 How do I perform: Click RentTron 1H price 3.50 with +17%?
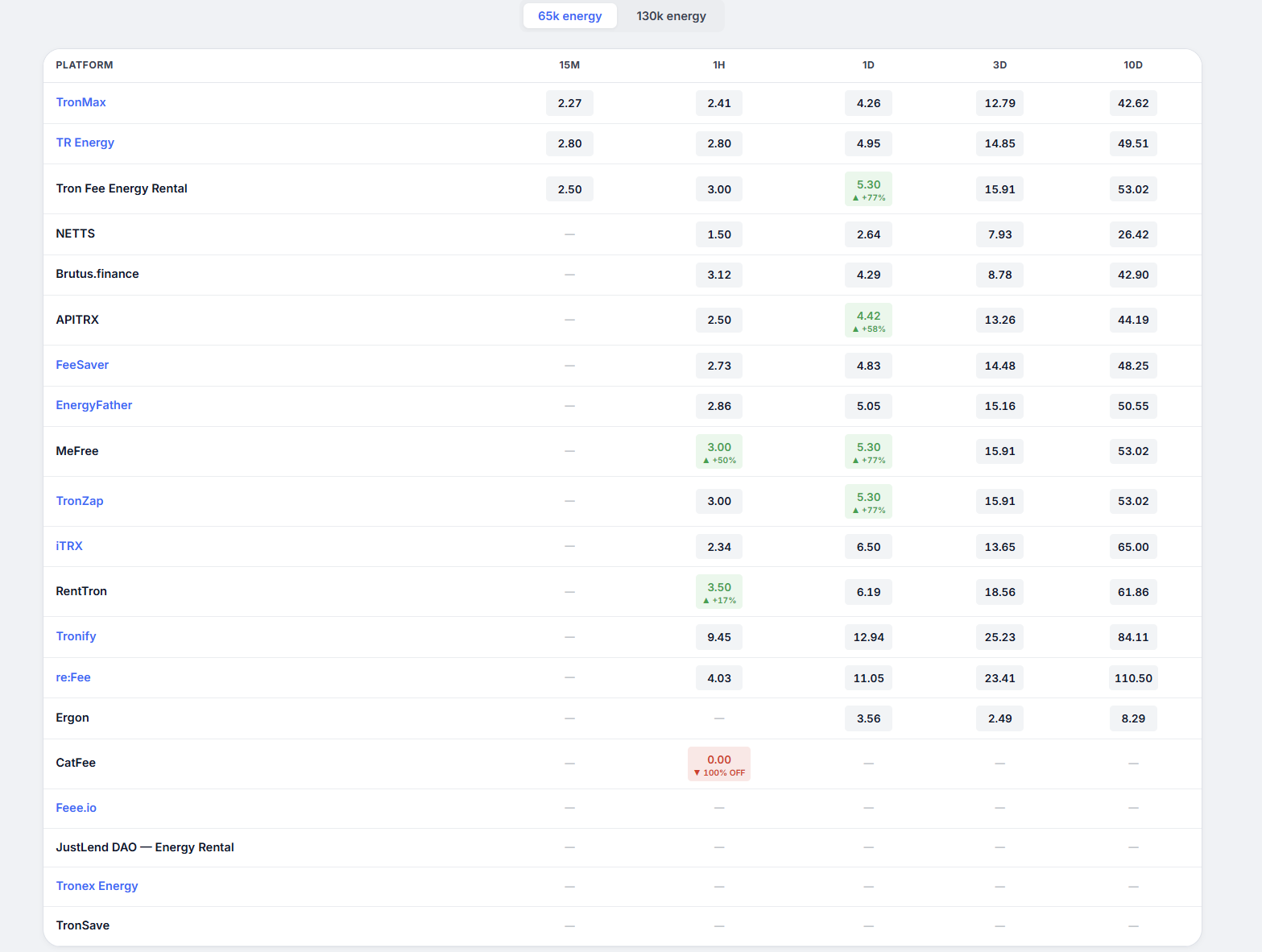[x=719, y=592]
